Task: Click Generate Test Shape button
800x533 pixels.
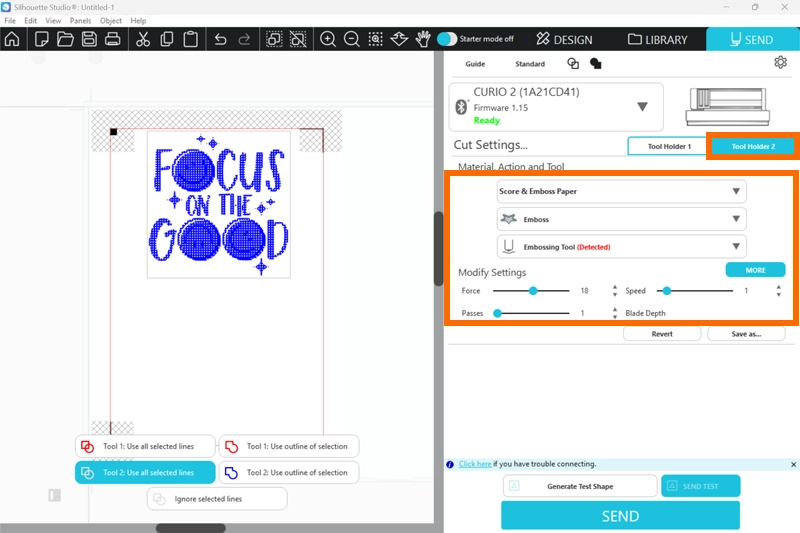Action: pyautogui.click(x=580, y=486)
